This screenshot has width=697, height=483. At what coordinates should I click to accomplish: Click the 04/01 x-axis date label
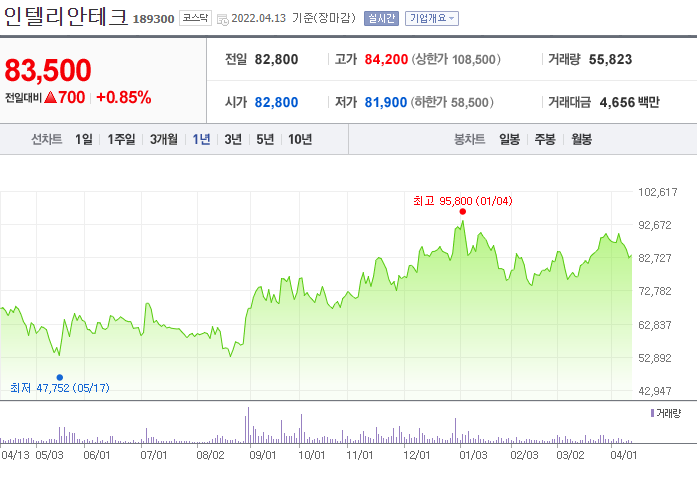pos(624,455)
